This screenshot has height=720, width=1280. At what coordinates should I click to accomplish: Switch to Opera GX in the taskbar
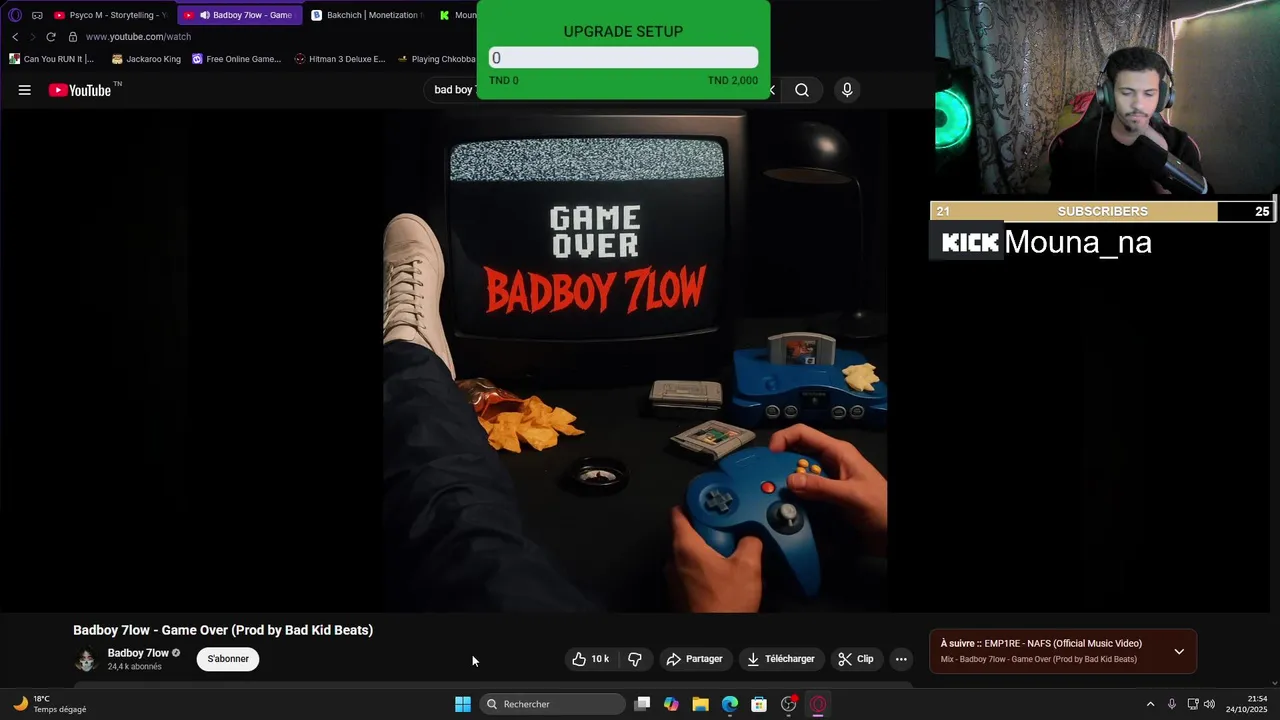(x=818, y=704)
